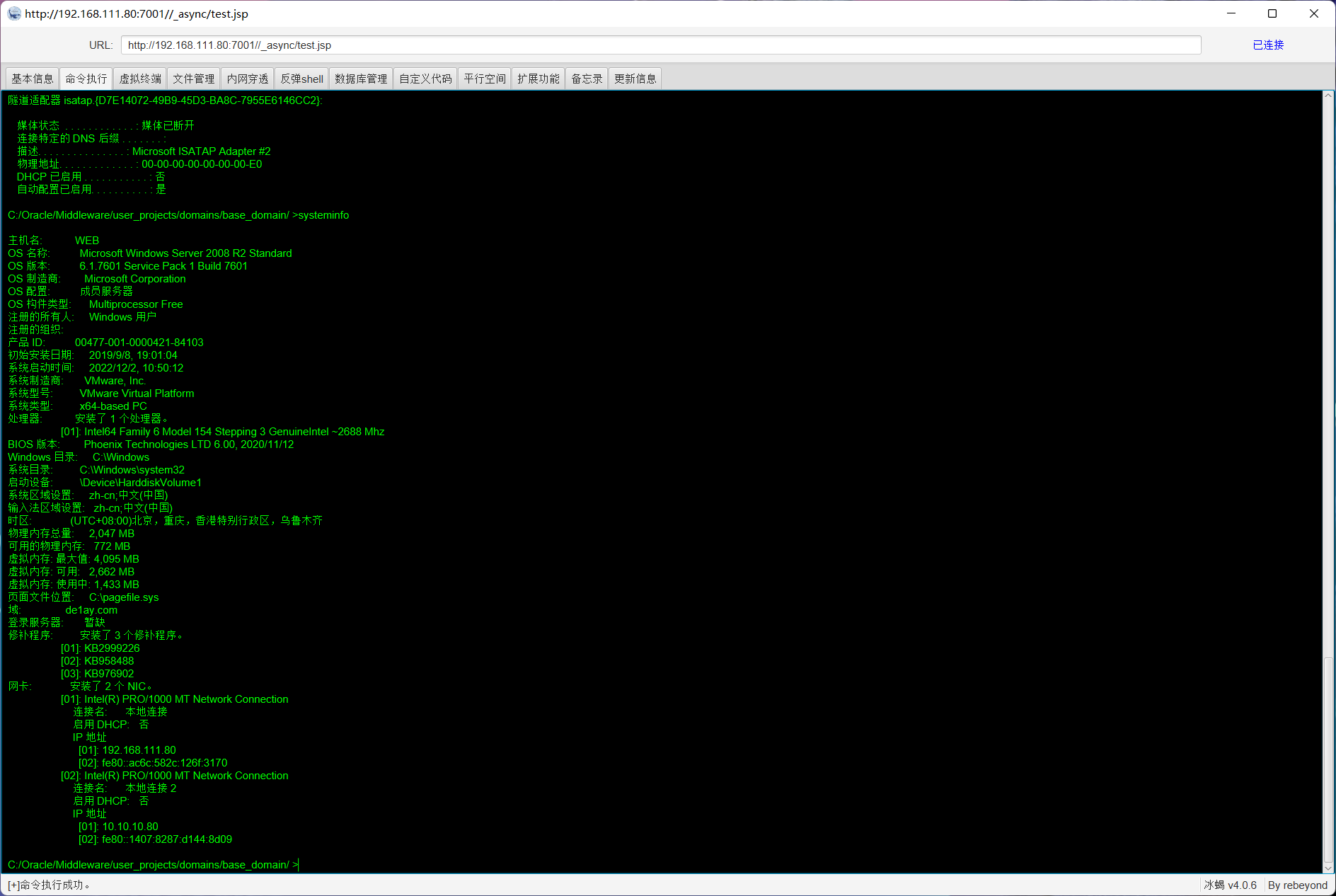Click the URL input field
This screenshot has width=1336, height=896.
[x=661, y=45]
